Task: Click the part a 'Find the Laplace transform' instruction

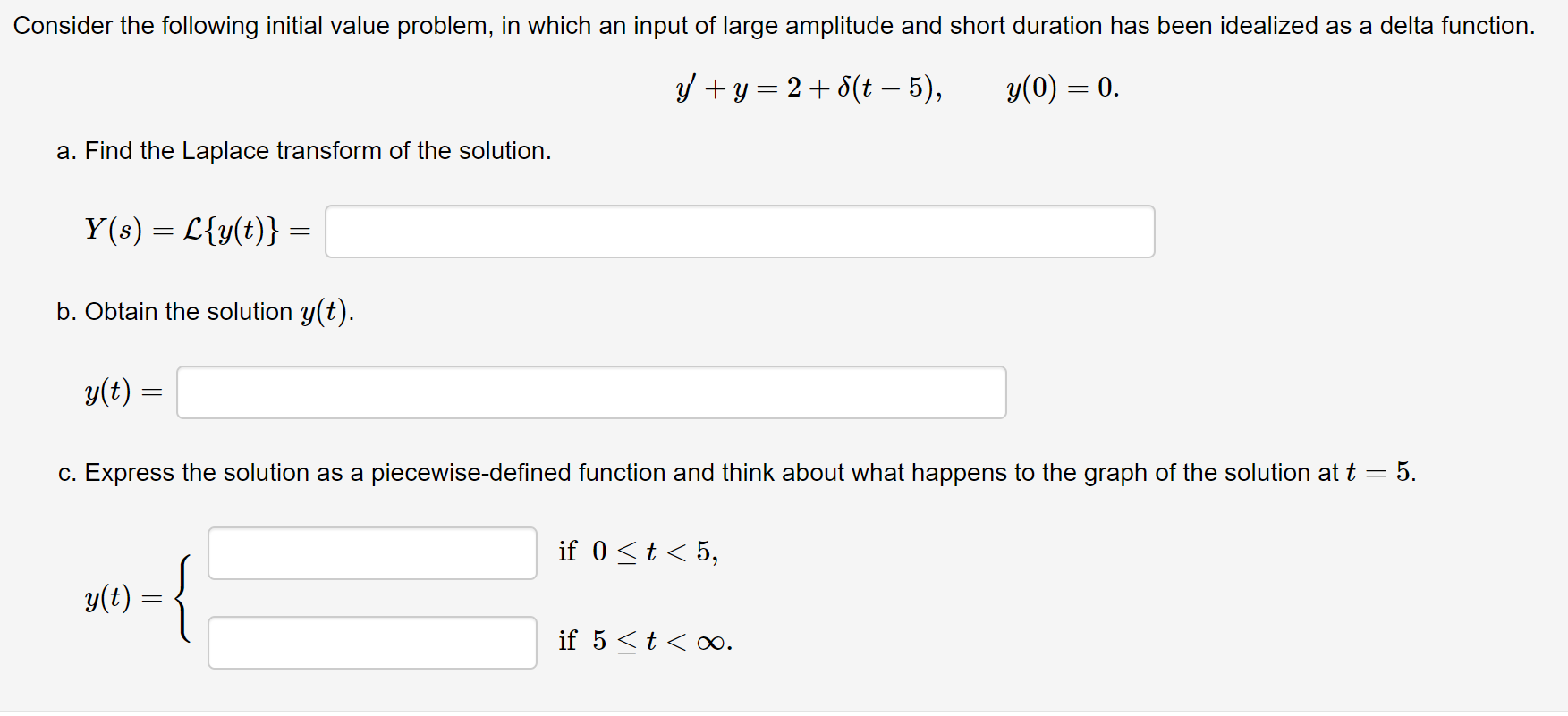Action: (304, 151)
